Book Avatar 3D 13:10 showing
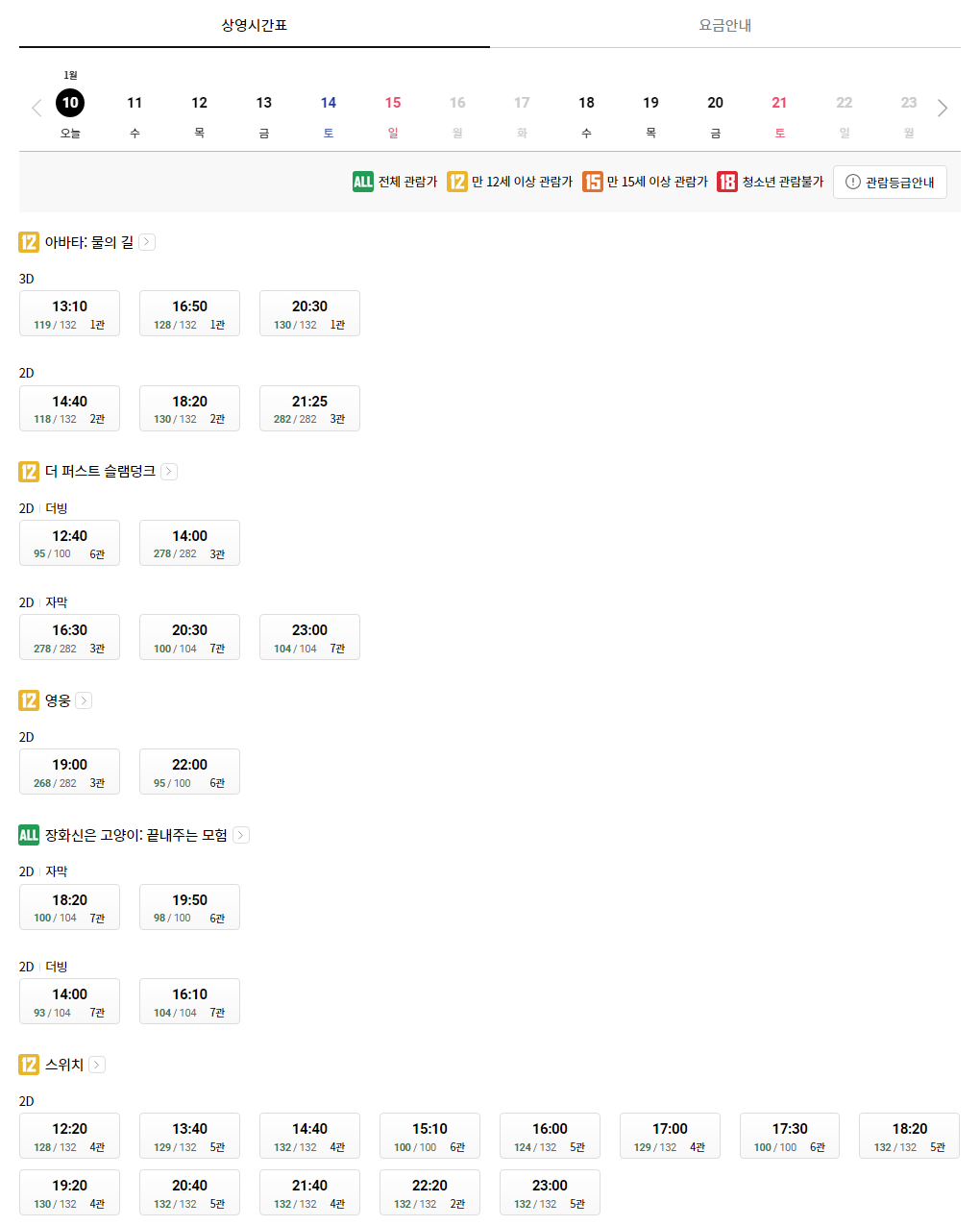The height and width of the screenshot is (1226, 980). point(69,313)
